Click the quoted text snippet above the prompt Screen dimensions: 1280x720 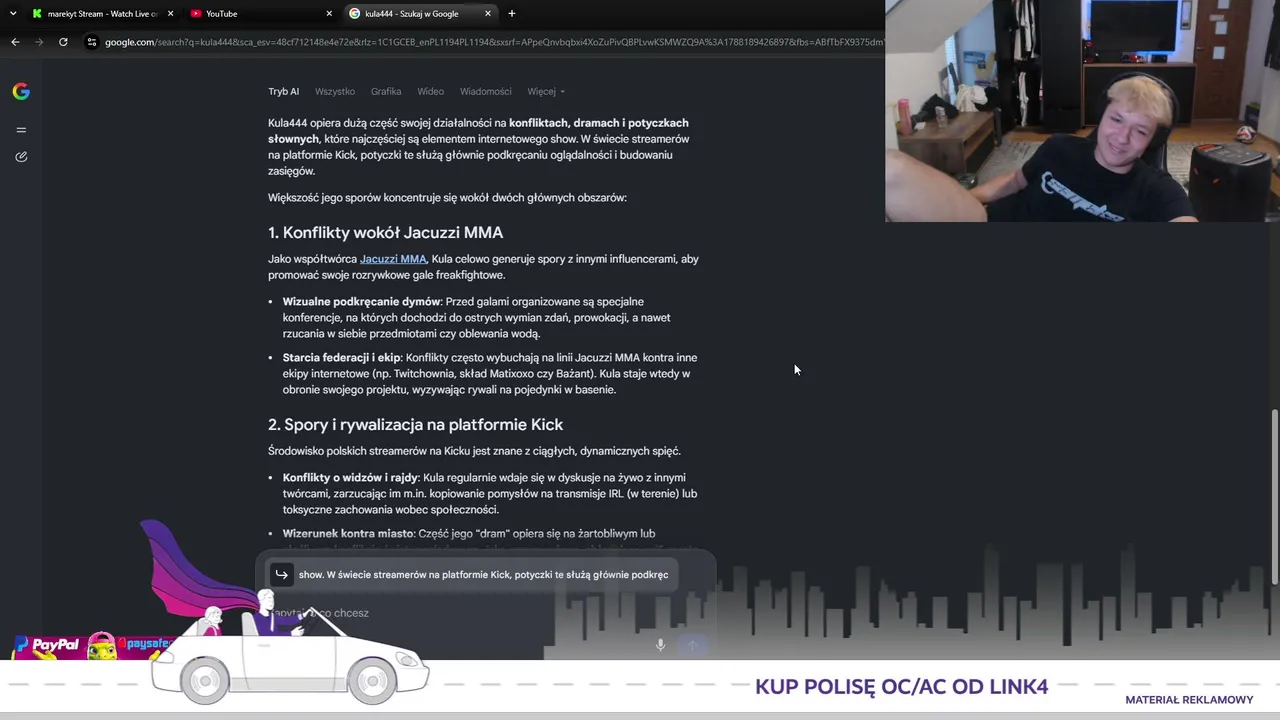(483, 575)
